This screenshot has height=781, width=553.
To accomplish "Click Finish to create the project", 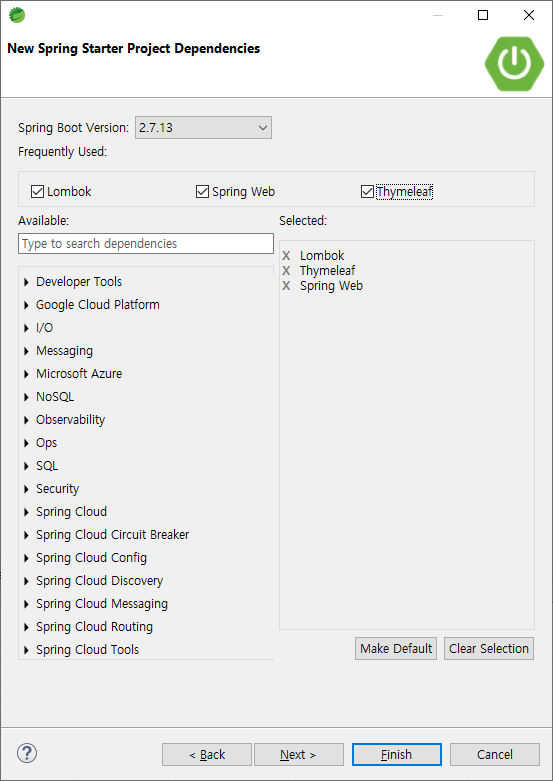I will coord(397,755).
